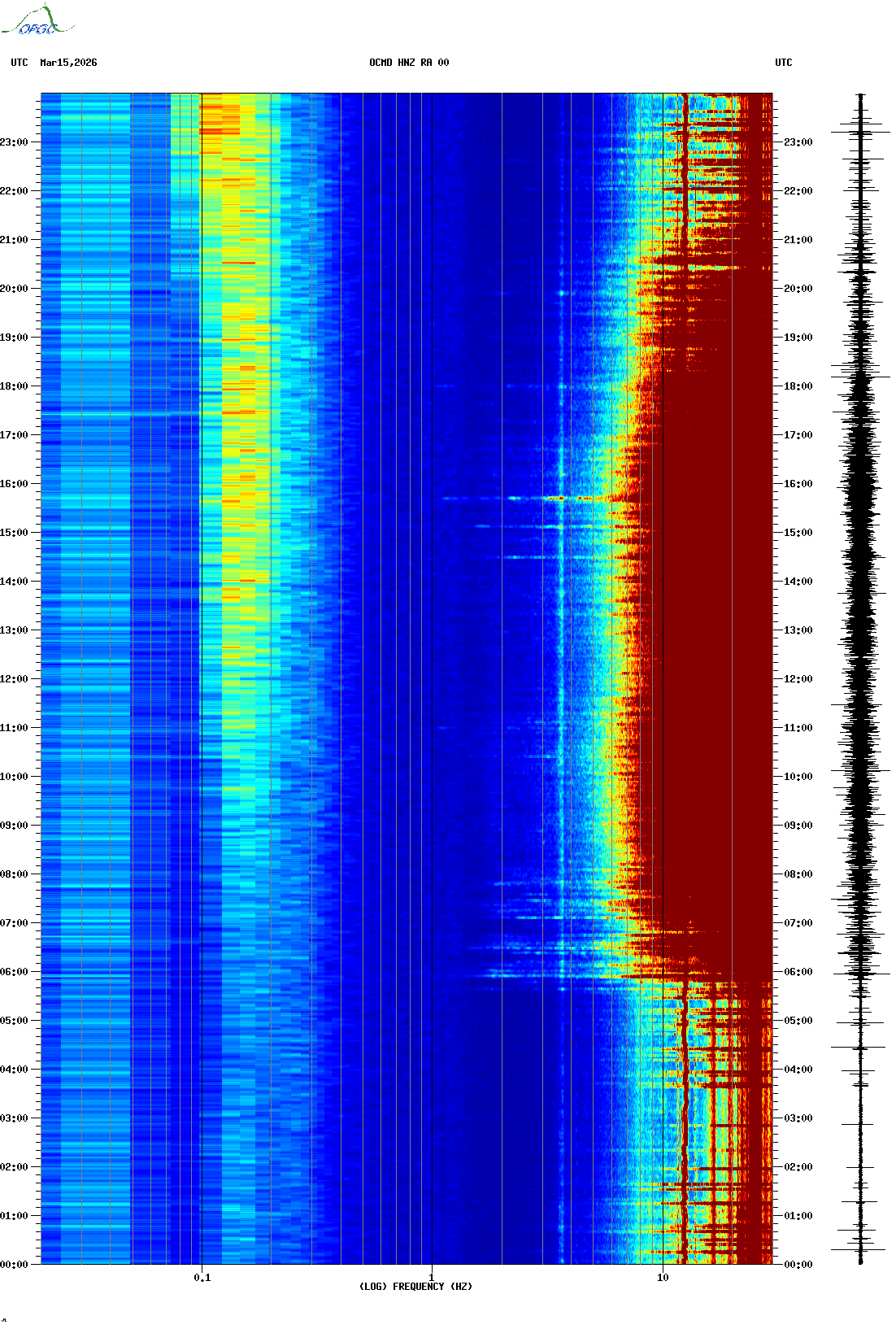The height and width of the screenshot is (1329, 896).
Task: Click the 14:00 label on the right time axis
Action: [x=798, y=582]
